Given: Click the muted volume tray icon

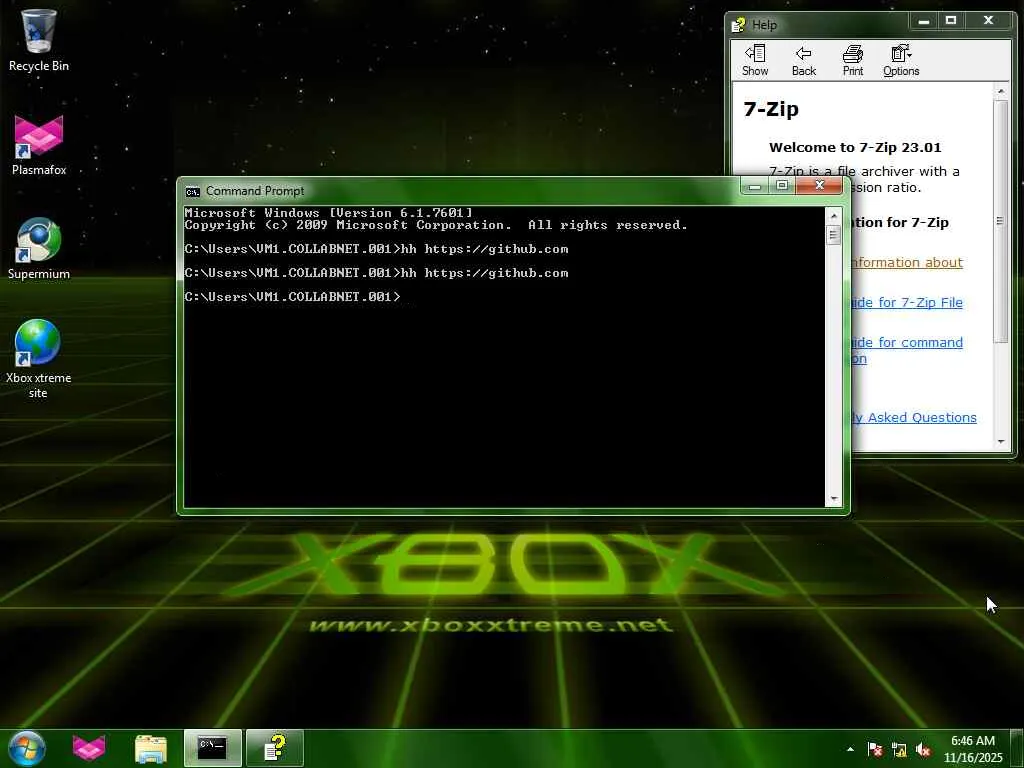Looking at the screenshot, I should [x=923, y=750].
